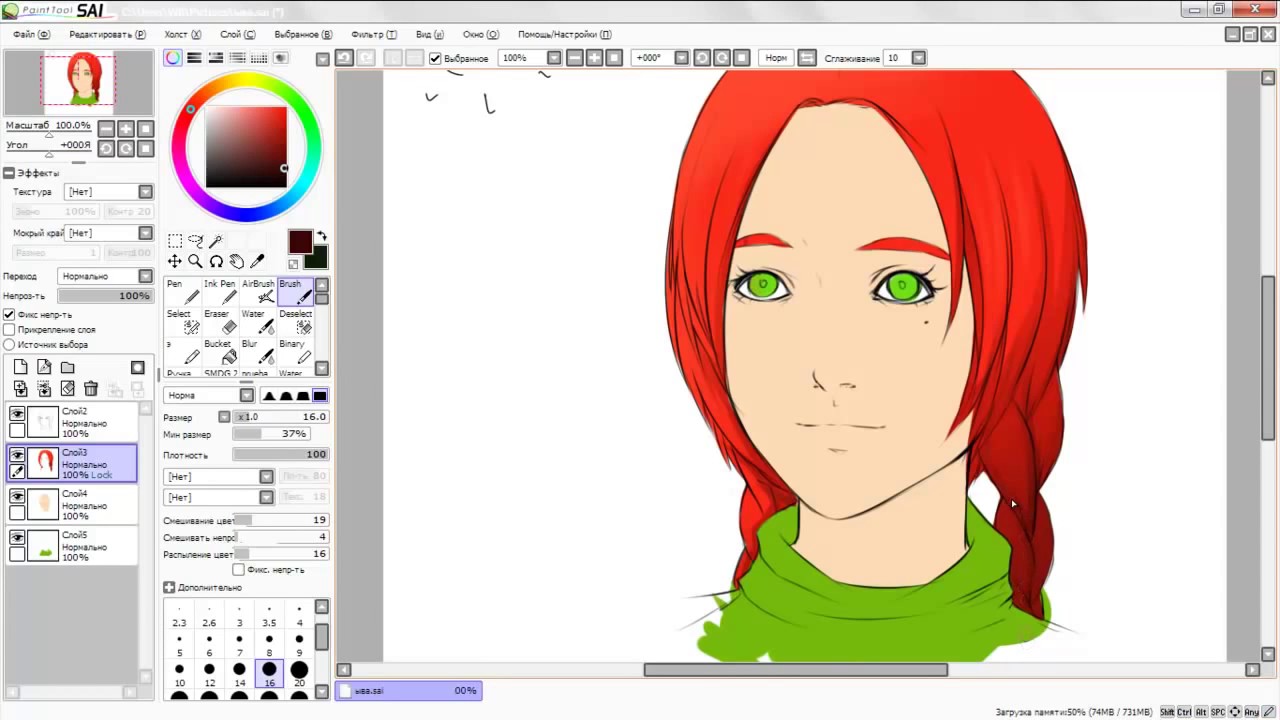Image resolution: width=1280 pixels, height=720 pixels.
Task: Hide layer Слой2 with its eye icon
Action: [17, 413]
